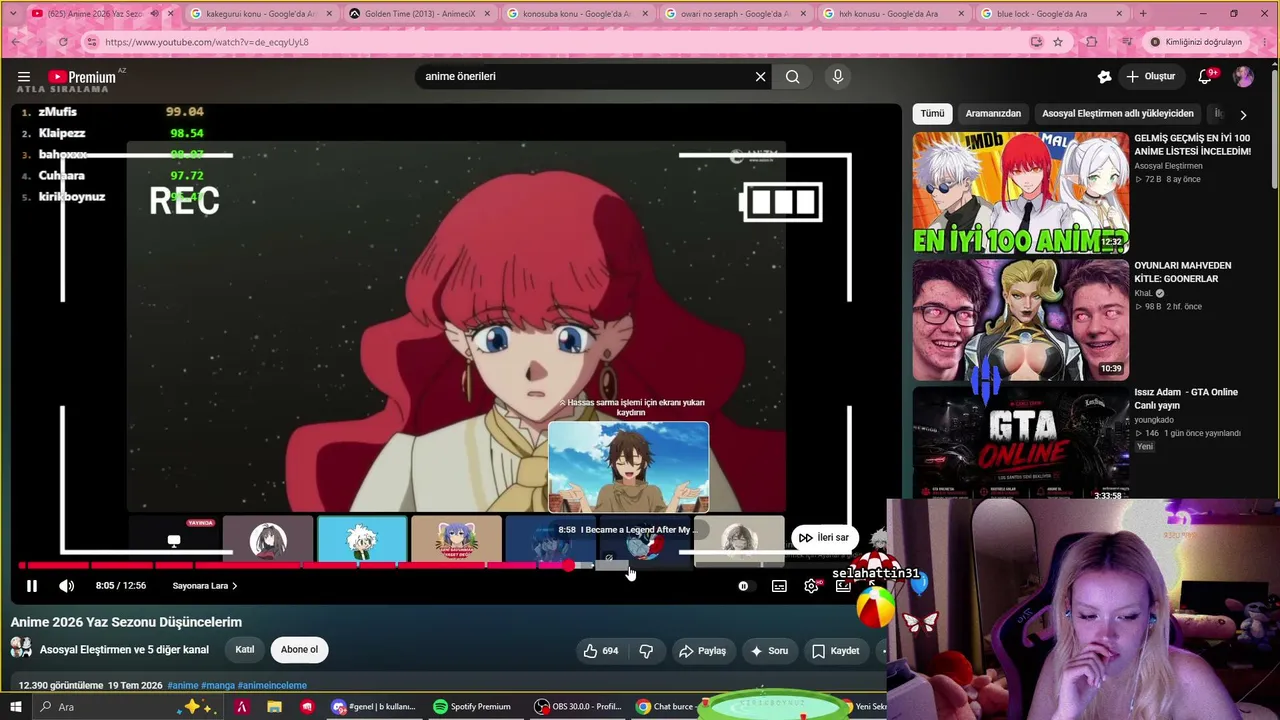Click the magnifier search button
Image resolution: width=1280 pixels, height=720 pixels.
click(793, 77)
